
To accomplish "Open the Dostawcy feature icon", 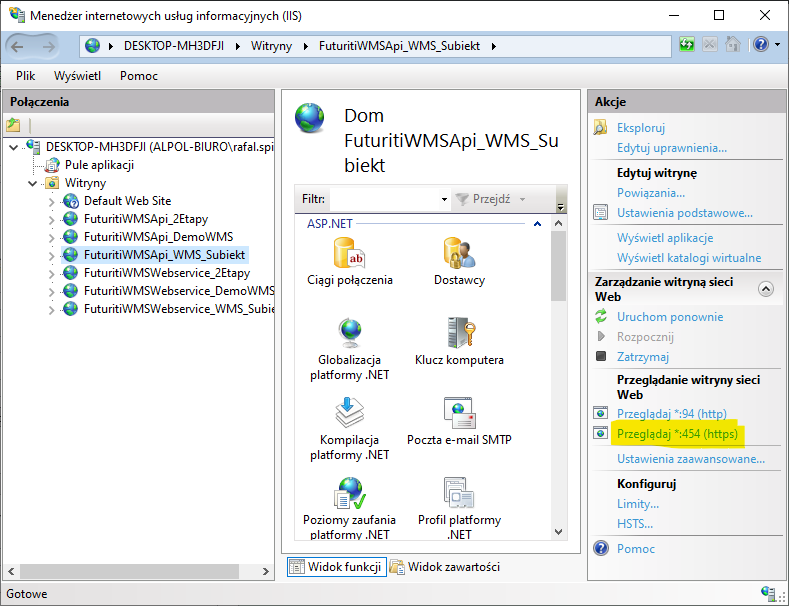I will point(459,255).
